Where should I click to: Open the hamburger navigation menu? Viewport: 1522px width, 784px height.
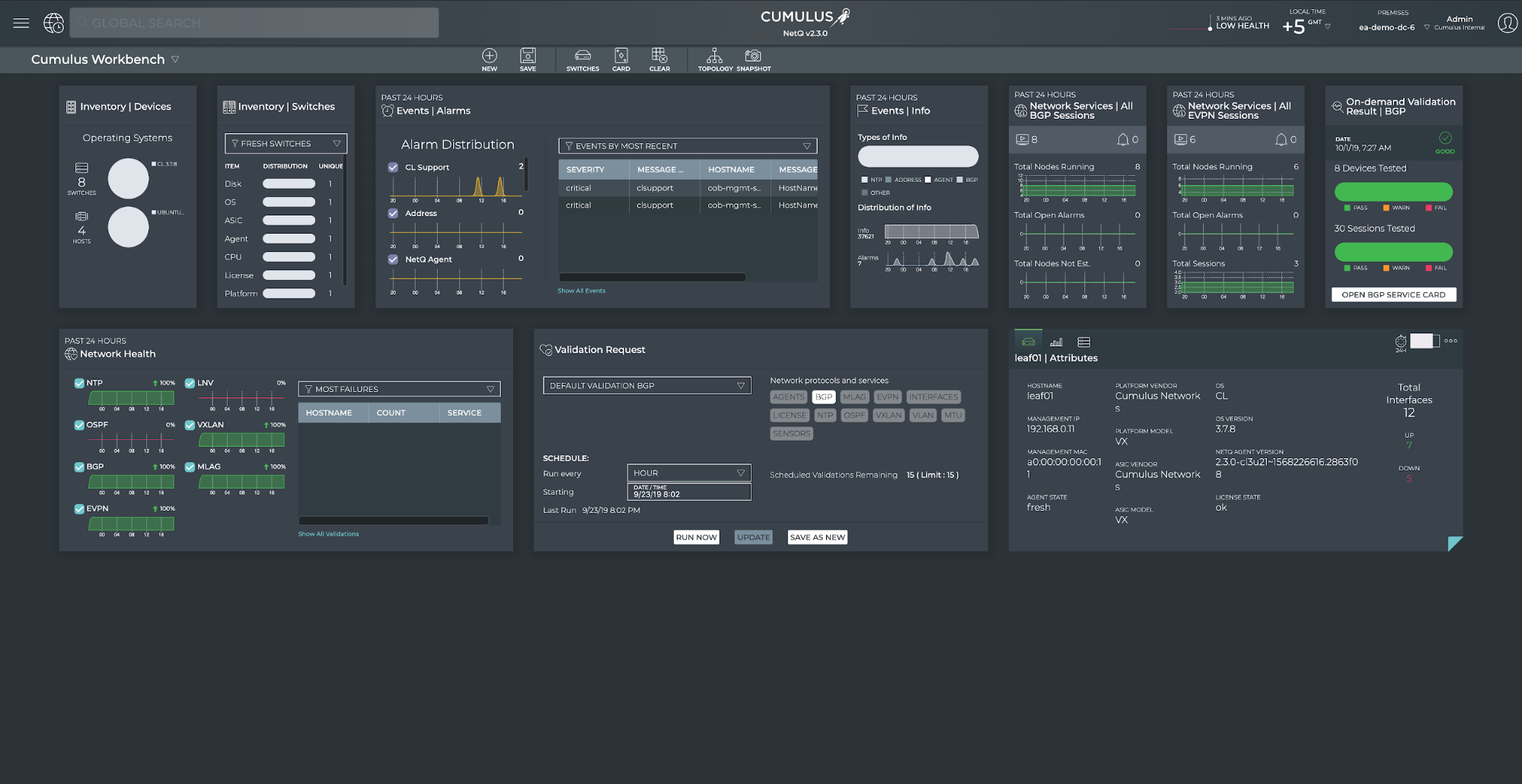(x=21, y=22)
